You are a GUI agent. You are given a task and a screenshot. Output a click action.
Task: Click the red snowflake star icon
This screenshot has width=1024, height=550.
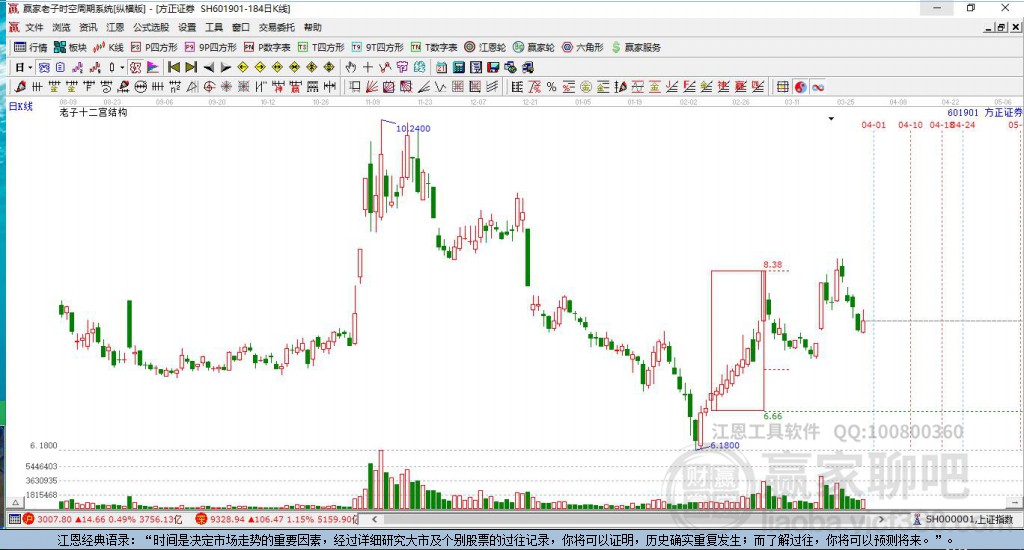pyautogui.click(x=226, y=87)
